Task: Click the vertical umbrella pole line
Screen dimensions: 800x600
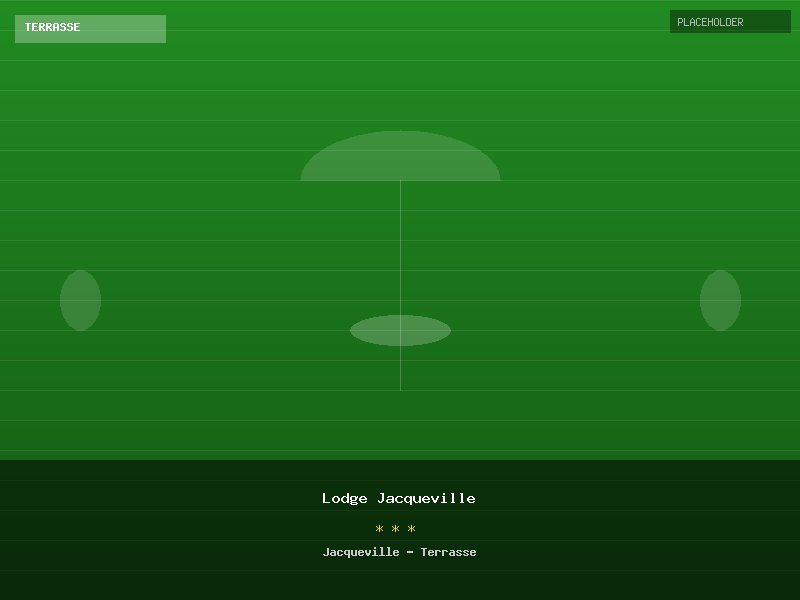Action: (400, 250)
